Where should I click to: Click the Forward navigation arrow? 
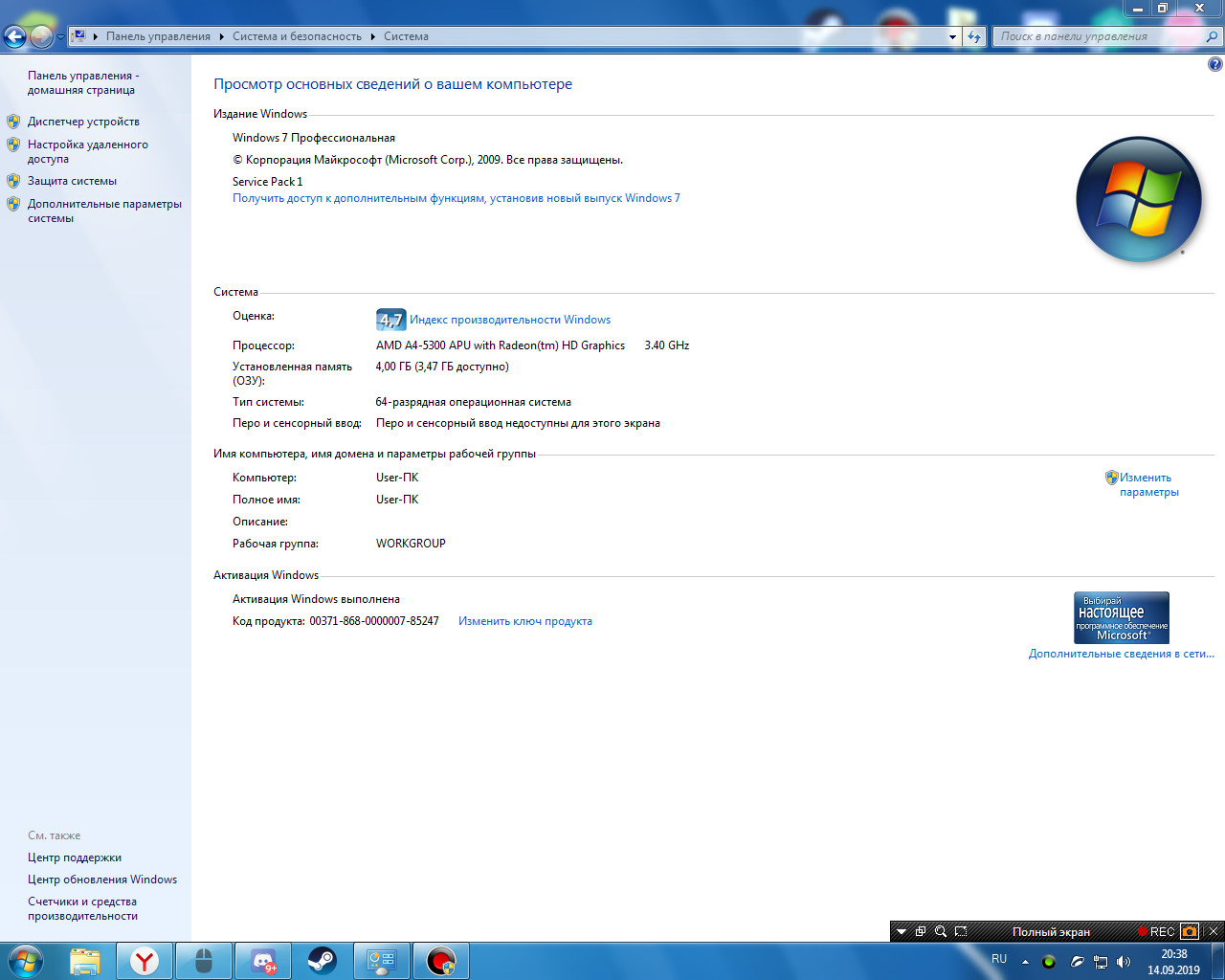41,36
